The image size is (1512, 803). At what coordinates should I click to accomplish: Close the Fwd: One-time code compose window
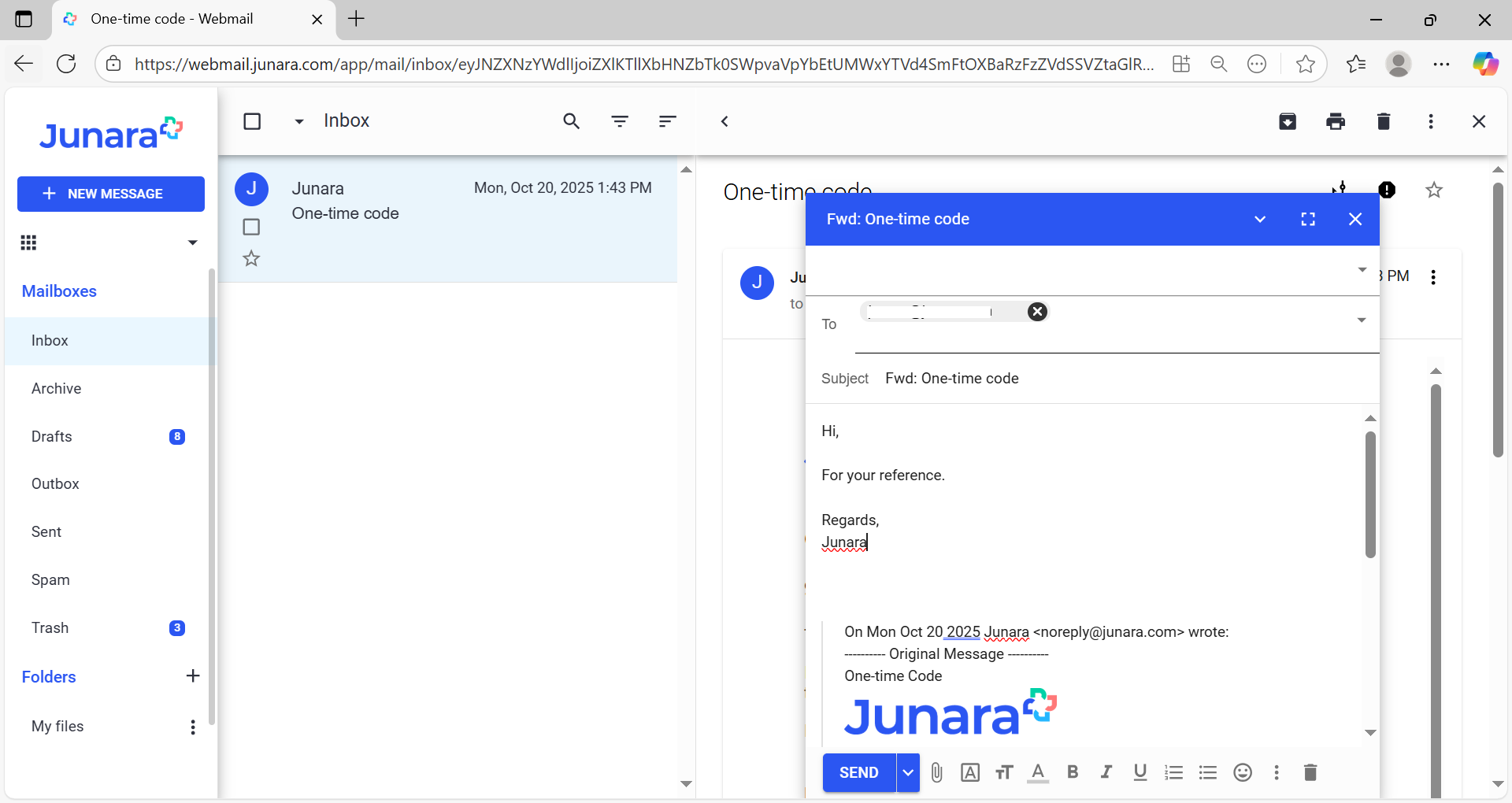pos(1355,220)
